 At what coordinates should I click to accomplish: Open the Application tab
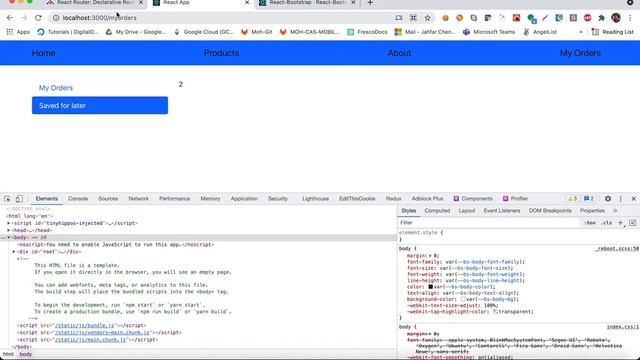(244, 199)
